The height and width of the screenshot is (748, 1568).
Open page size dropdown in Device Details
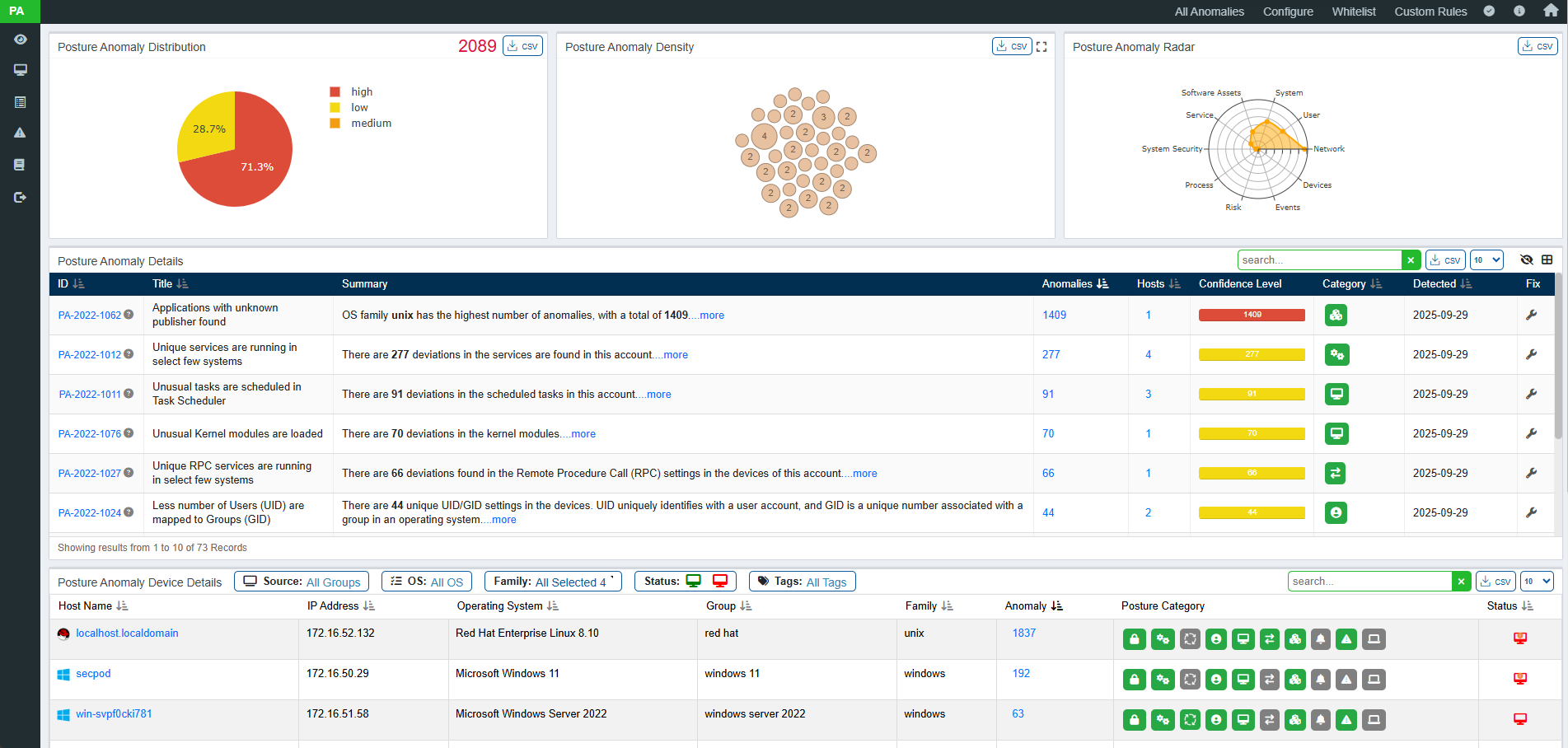pyautogui.click(x=1537, y=581)
